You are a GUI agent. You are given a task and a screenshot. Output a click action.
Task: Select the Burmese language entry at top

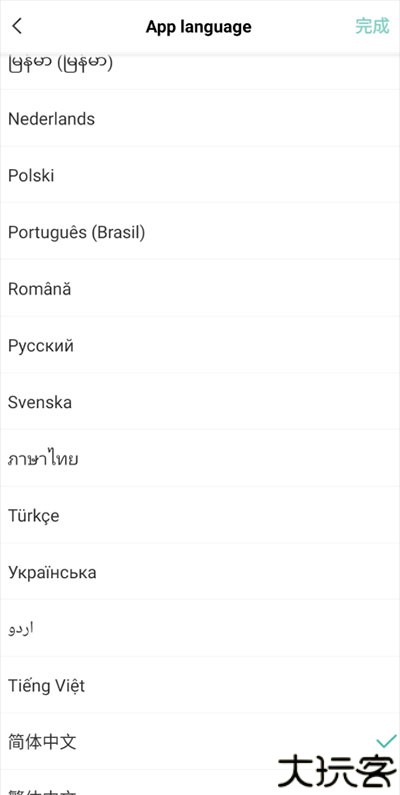(x=200, y=71)
